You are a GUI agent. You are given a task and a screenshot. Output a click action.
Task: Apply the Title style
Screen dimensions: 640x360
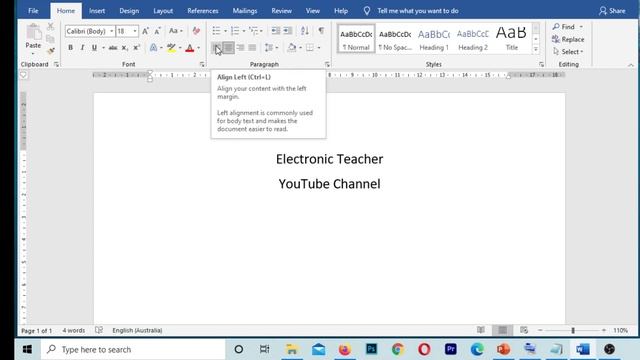pyautogui.click(x=511, y=40)
